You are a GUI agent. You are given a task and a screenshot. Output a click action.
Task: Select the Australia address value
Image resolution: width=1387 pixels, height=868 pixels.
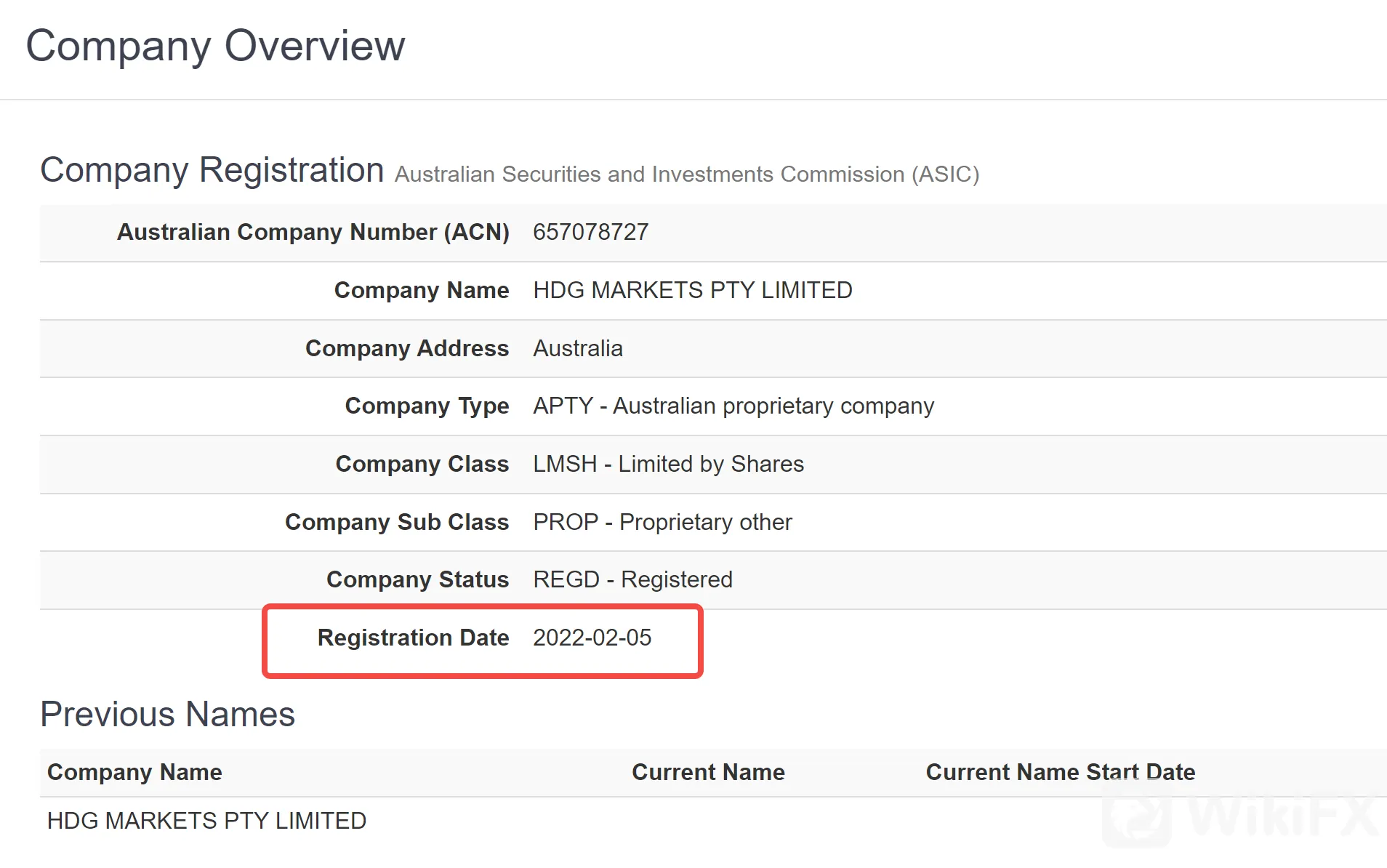(x=578, y=348)
